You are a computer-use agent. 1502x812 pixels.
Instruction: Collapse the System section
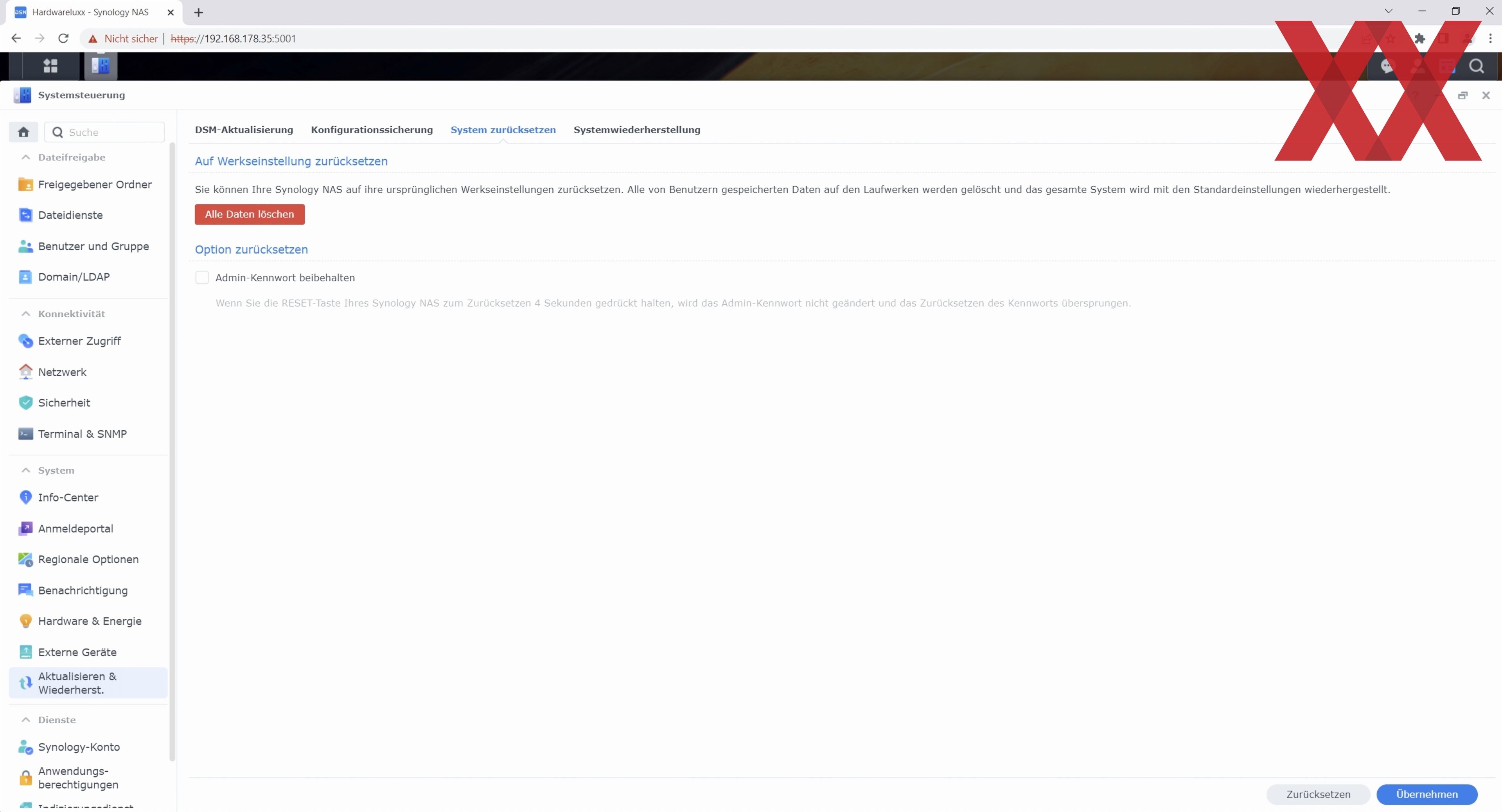point(26,471)
